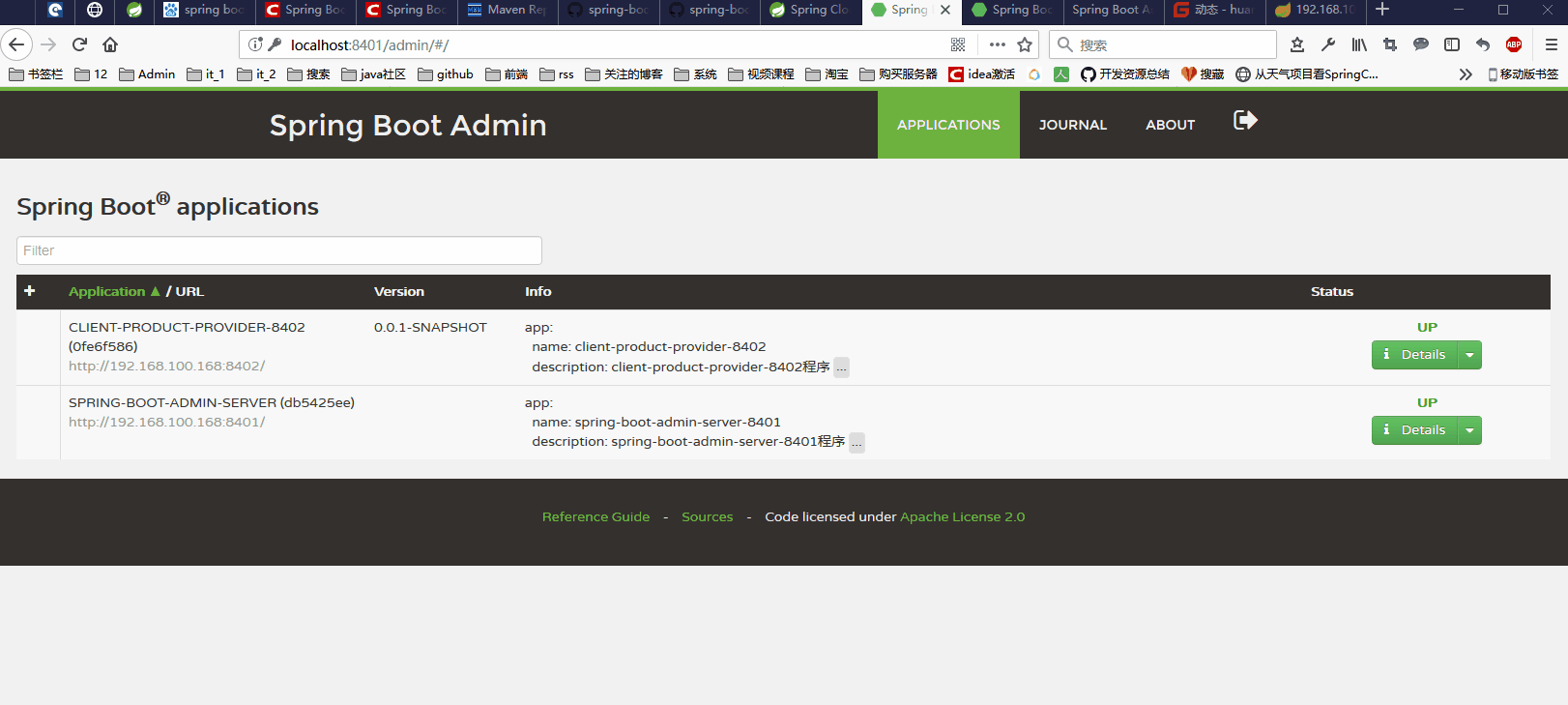
Task: Click the orange swirl bookmark icon
Action: (x=1034, y=74)
